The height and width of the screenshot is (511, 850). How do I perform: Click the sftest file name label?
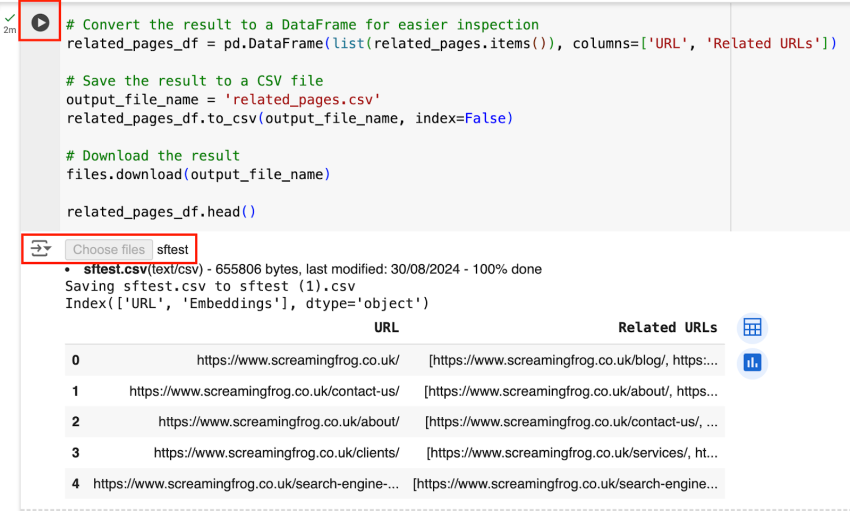tap(172, 250)
